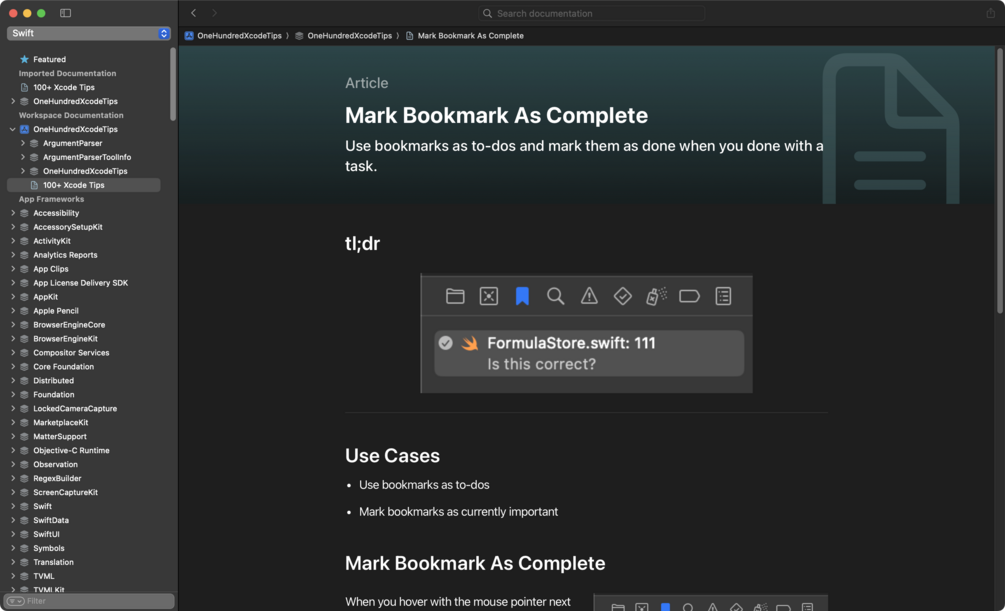Expand the AppKit framework chevron
1005x611 pixels.
[13, 297]
